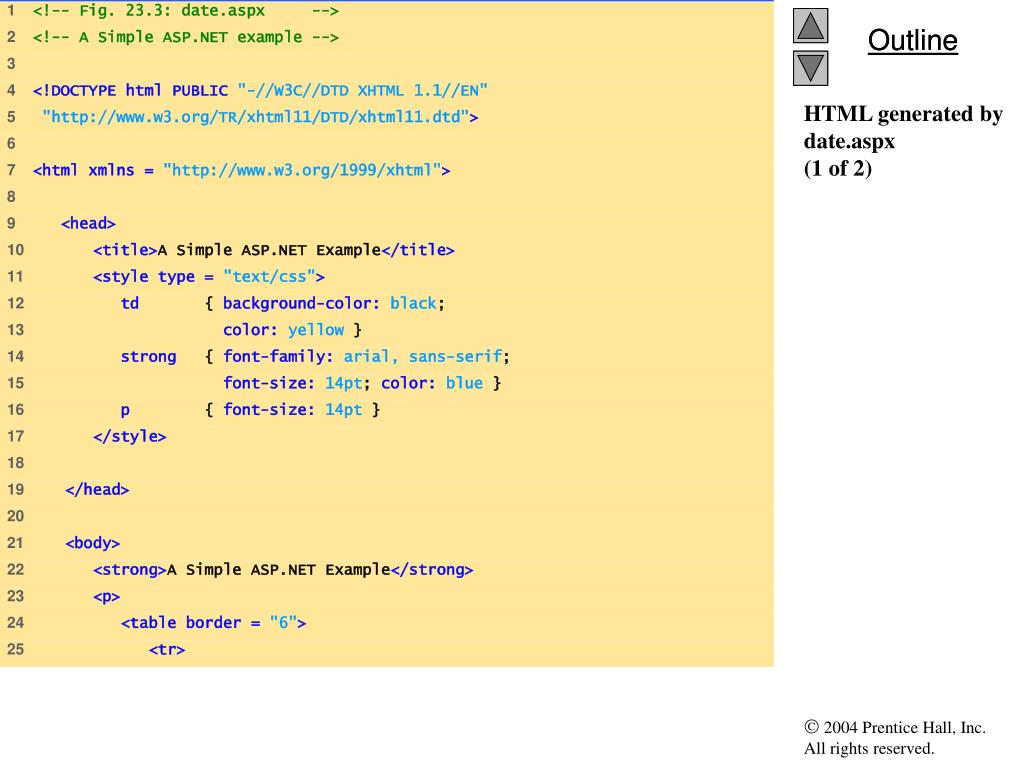Viewport: 1024px width, 768px height.
Task: Click the p font-size 14pt rule
Action: [x=250, y=409]
